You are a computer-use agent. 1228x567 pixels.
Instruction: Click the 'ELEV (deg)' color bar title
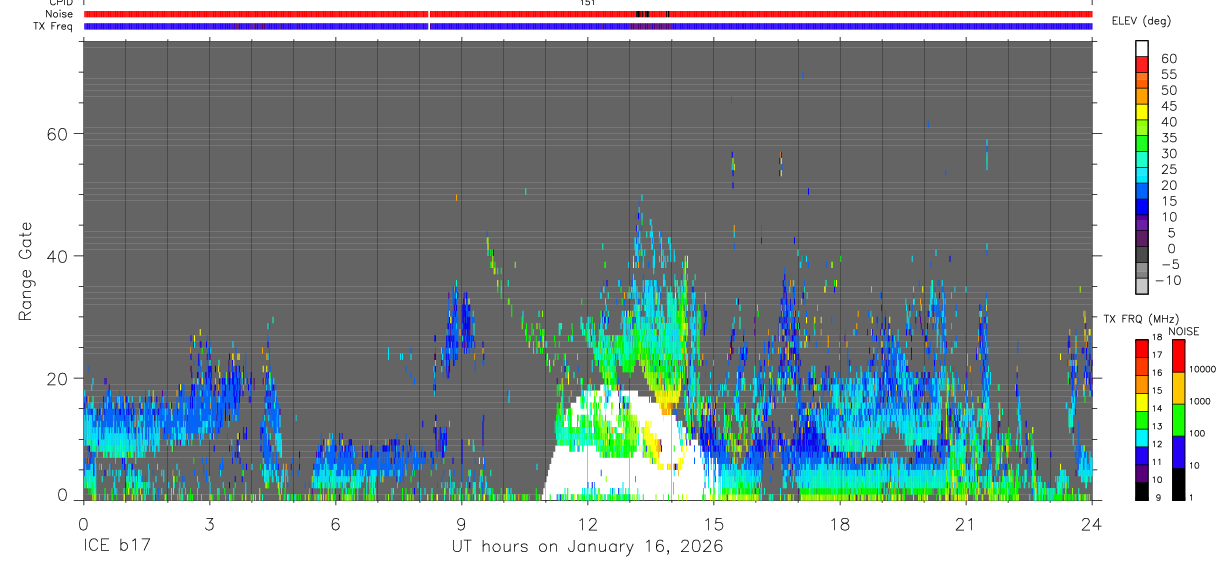[x=1141, y=21]
